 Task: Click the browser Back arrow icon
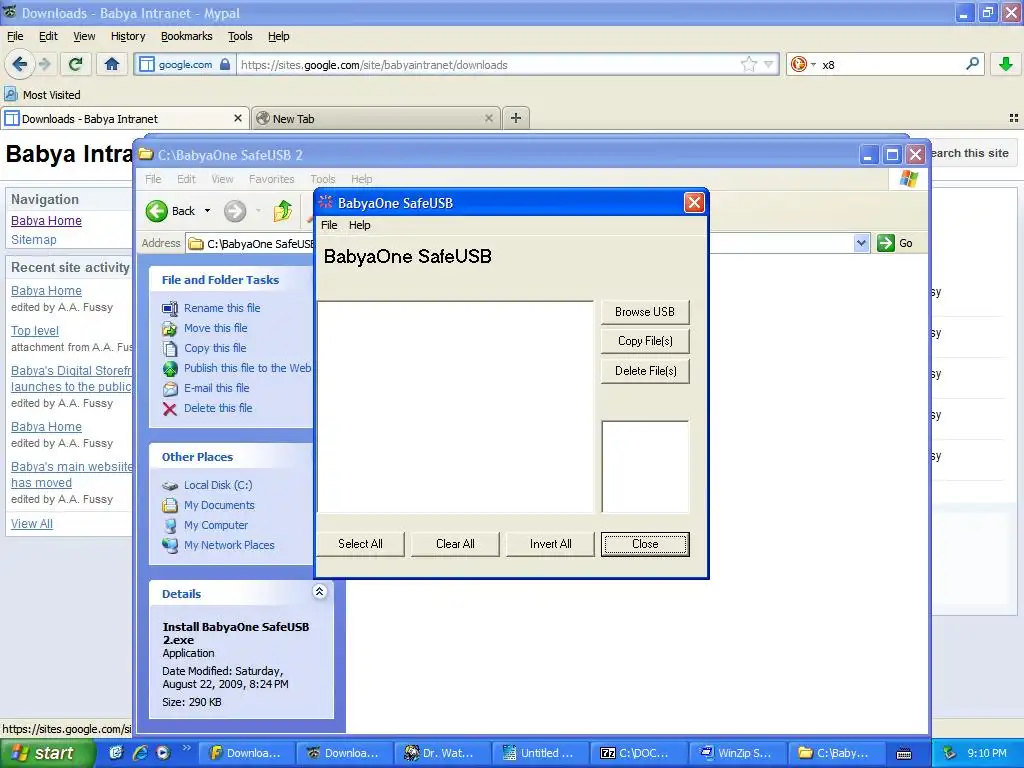(19, 64)
